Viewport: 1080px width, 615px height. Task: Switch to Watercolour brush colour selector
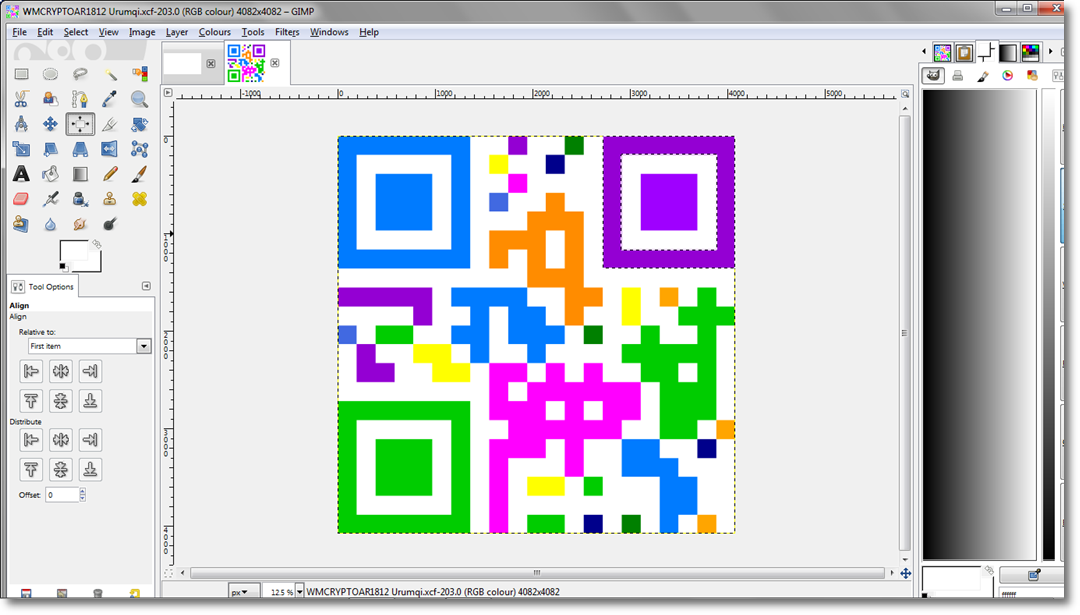coord(983,76)
